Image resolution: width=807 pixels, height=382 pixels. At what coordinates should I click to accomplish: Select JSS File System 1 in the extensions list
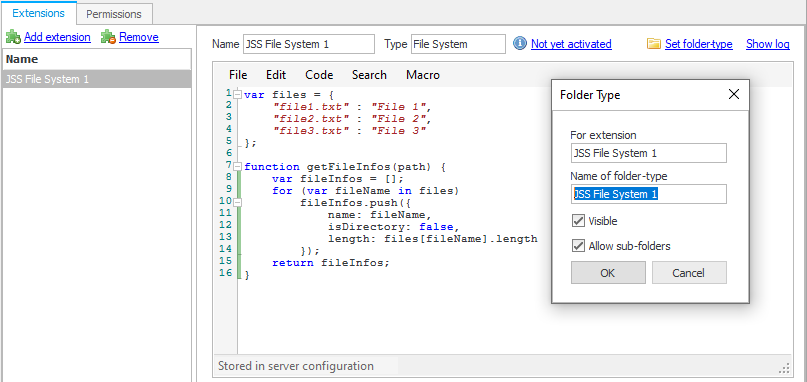pyautogui.click(x=97, y=79)
